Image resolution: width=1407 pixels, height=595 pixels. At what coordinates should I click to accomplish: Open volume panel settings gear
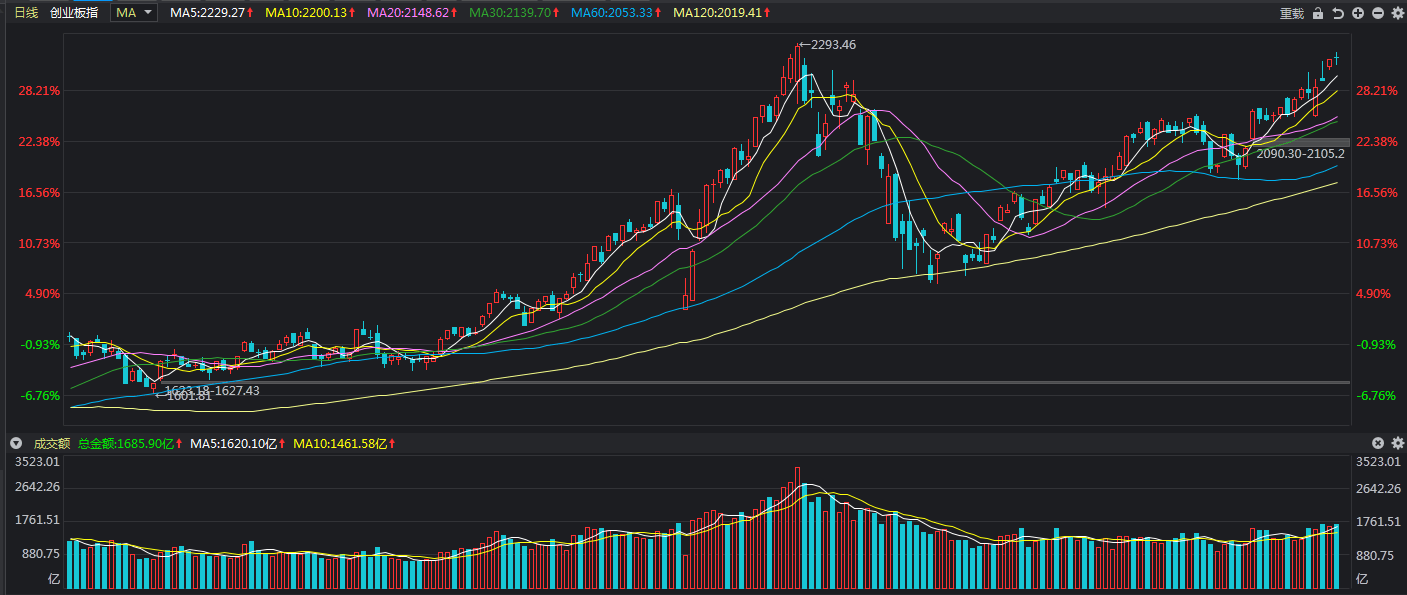(1397, 443)
